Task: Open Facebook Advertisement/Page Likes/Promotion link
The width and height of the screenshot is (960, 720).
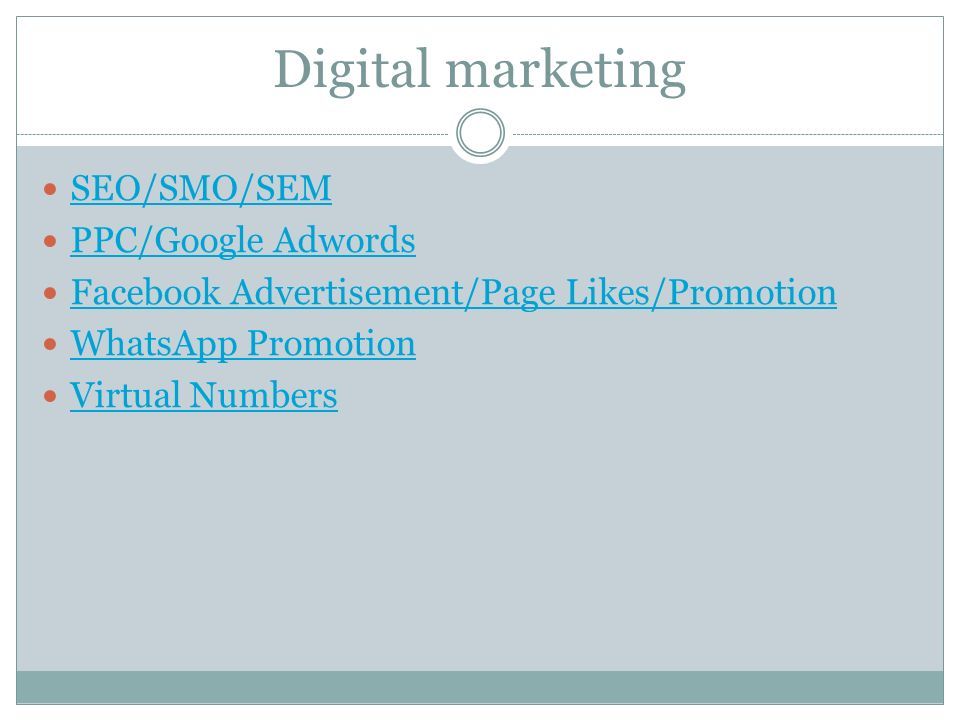Action: click(x=454, y=292)
